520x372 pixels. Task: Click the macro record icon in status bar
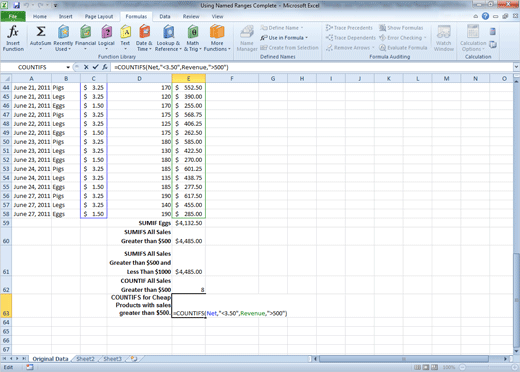point(30,367)
